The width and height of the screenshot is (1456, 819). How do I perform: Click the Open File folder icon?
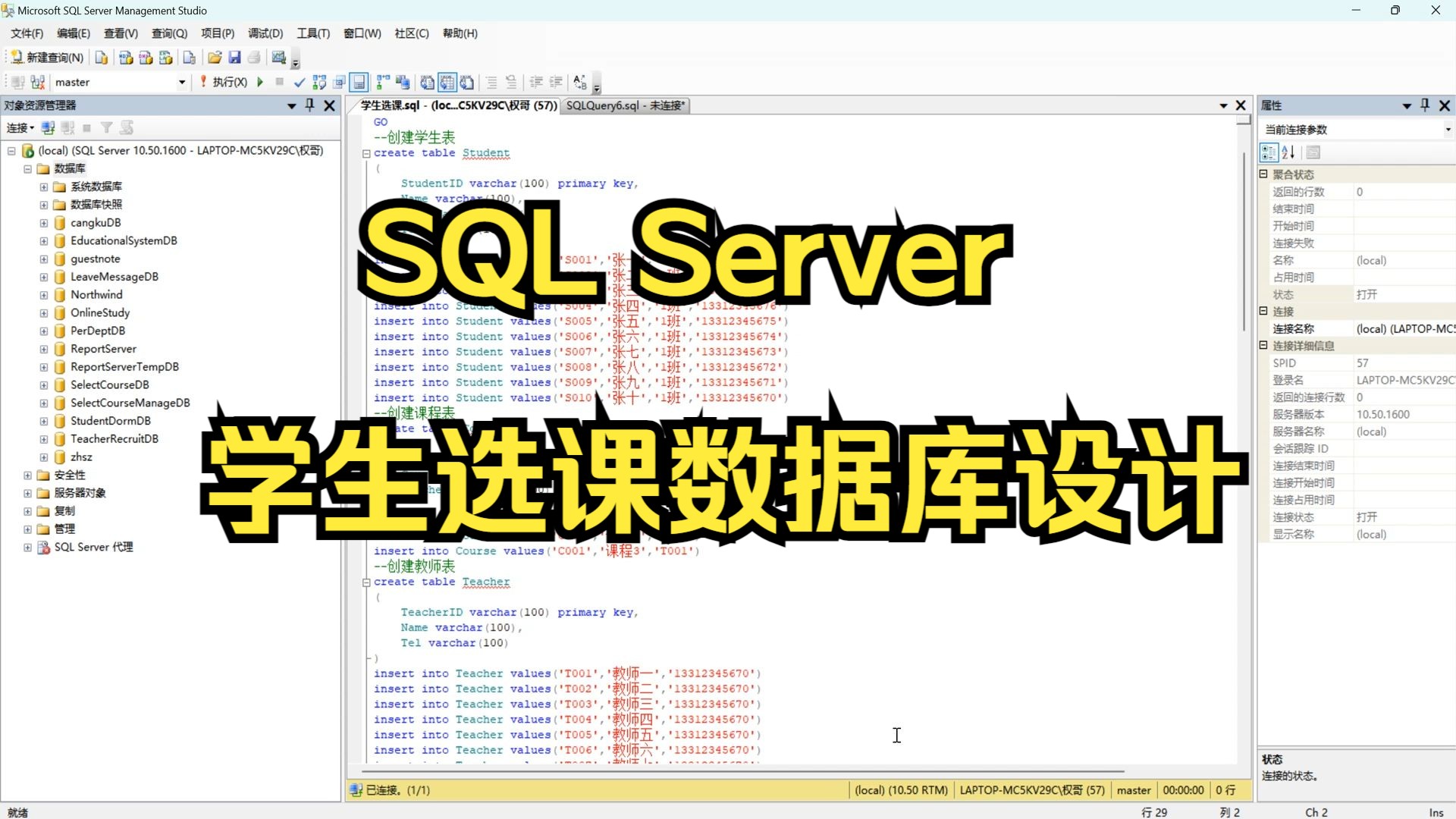(x=215, y=58)
